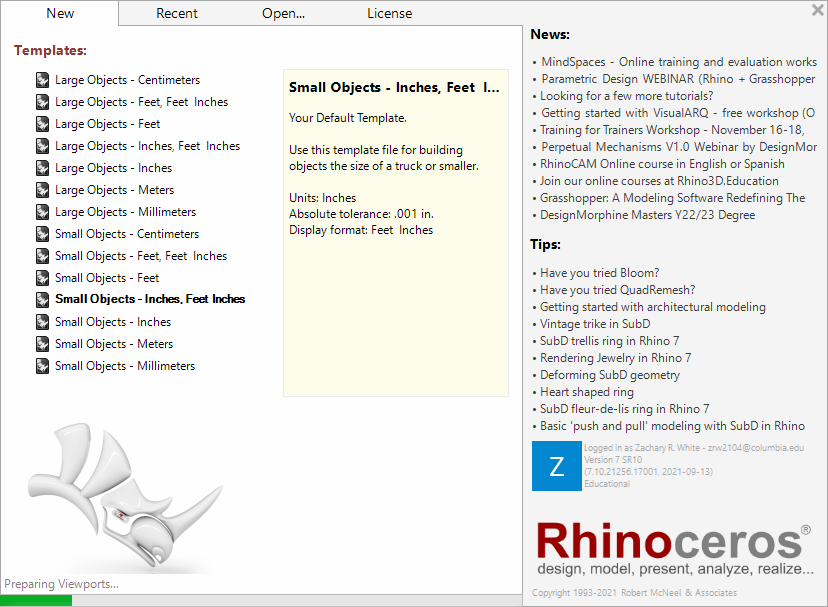Open the Have you tried Bloom? tip

pyautogui.click(x=599, y=273)
